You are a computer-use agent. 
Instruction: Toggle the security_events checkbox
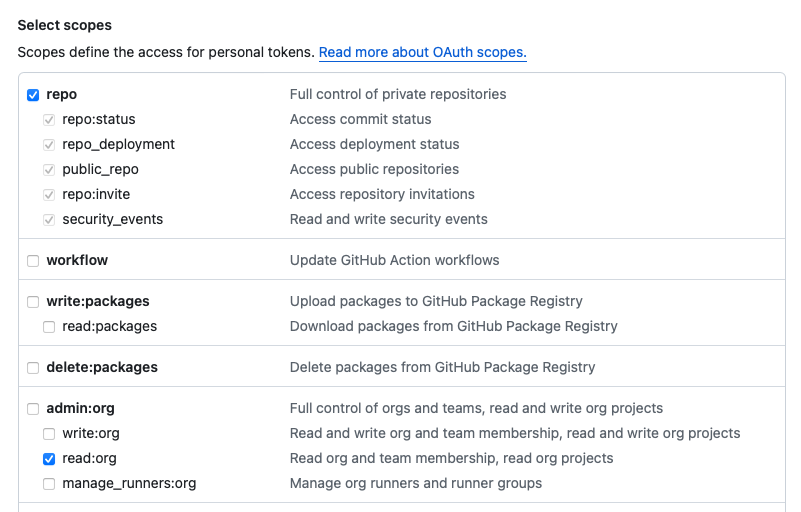49,220
